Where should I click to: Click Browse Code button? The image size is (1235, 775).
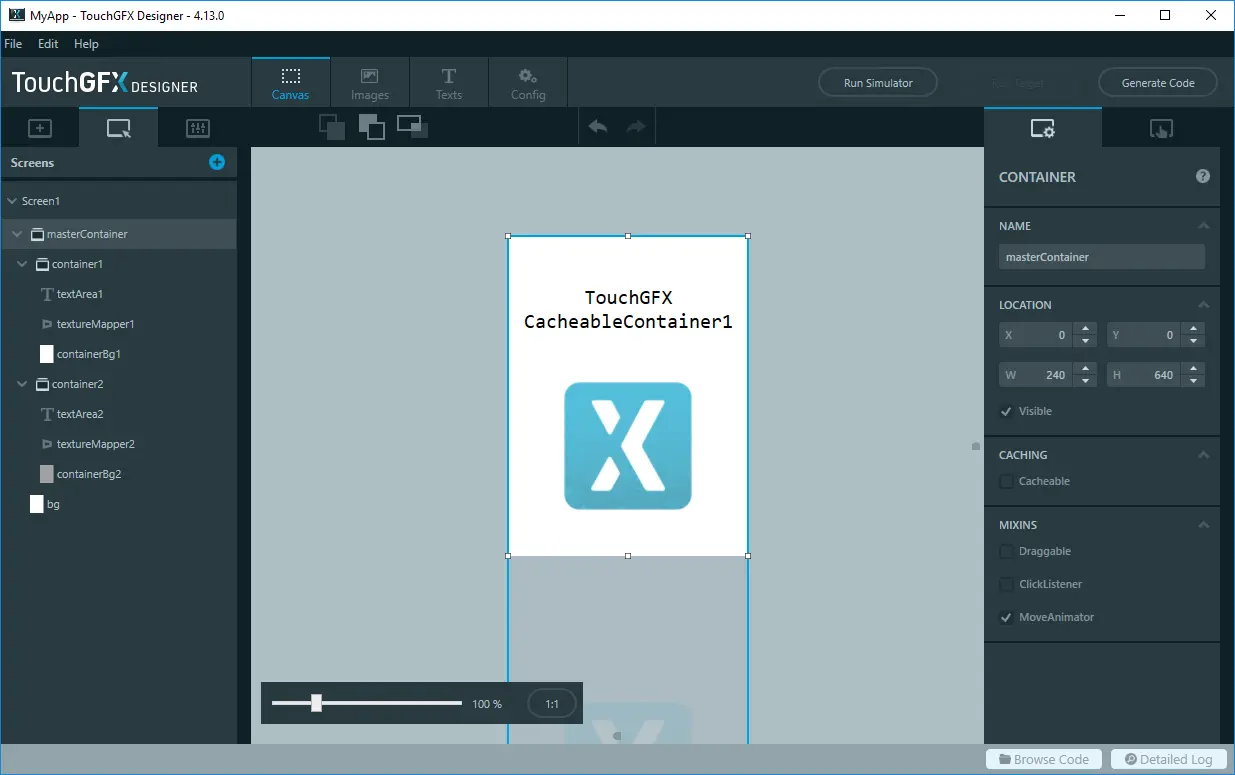(1044, 759)
